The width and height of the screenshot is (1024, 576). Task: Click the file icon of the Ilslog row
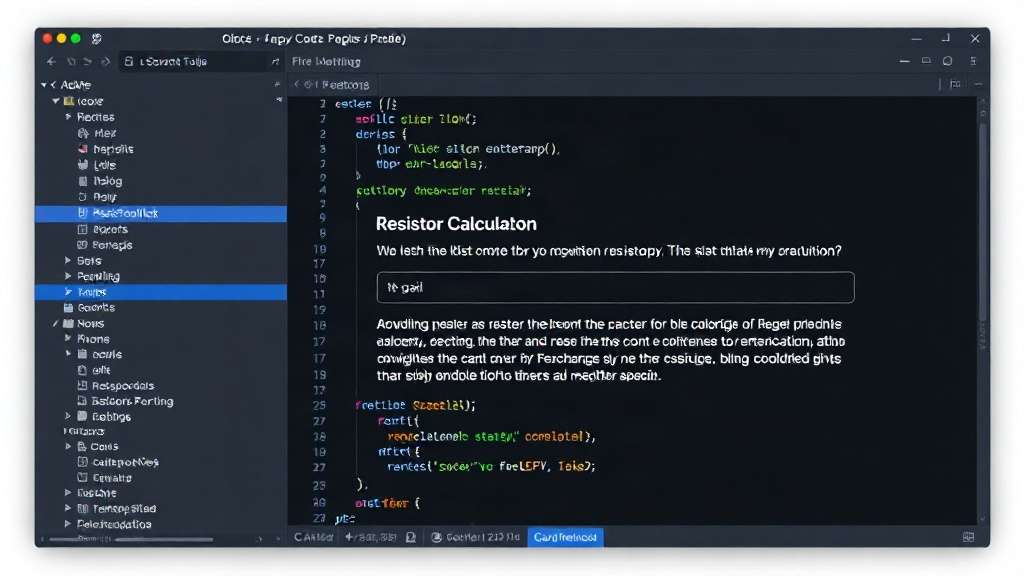[83, 181]
